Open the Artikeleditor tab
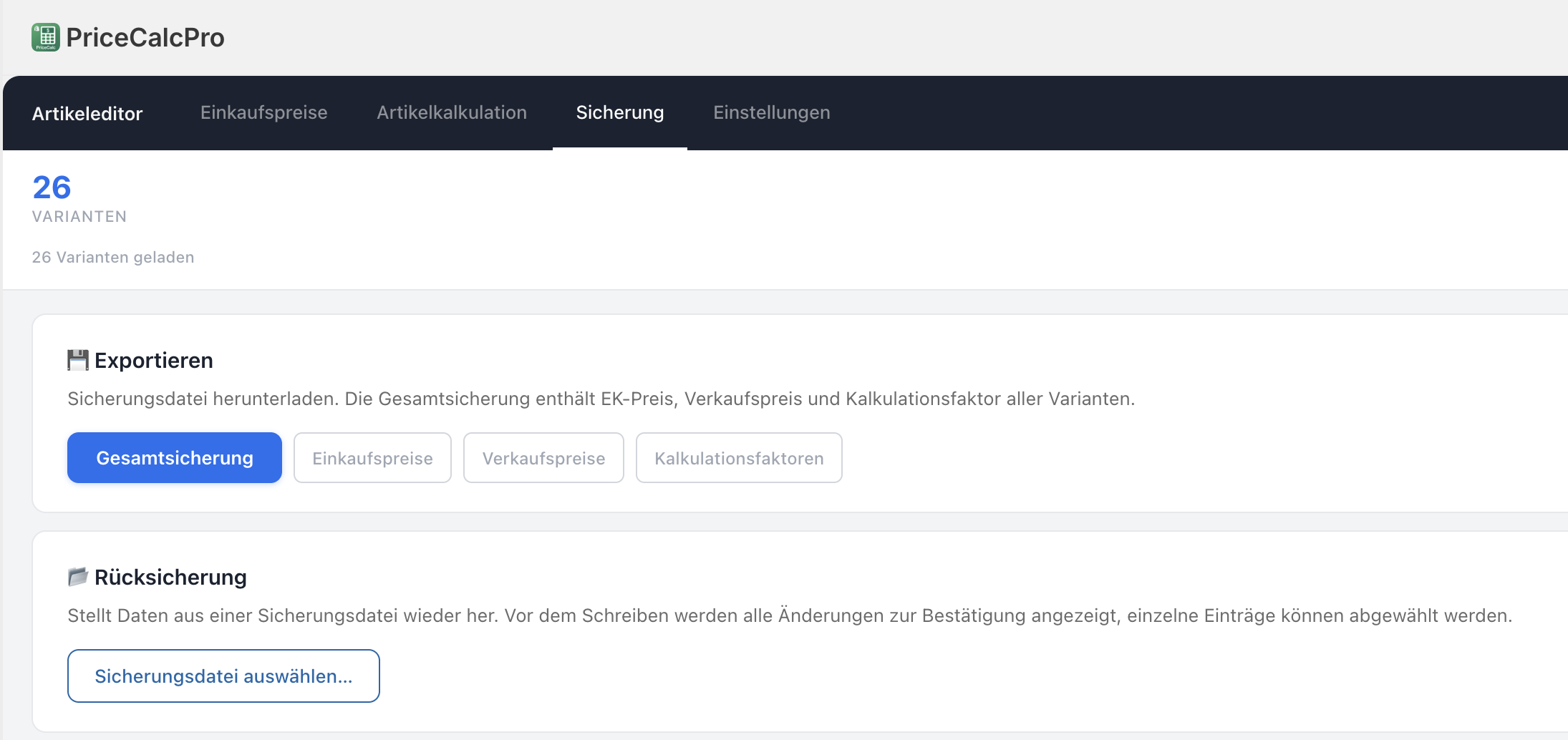Viewport: 1568px width, 740px height. [87, 113]
